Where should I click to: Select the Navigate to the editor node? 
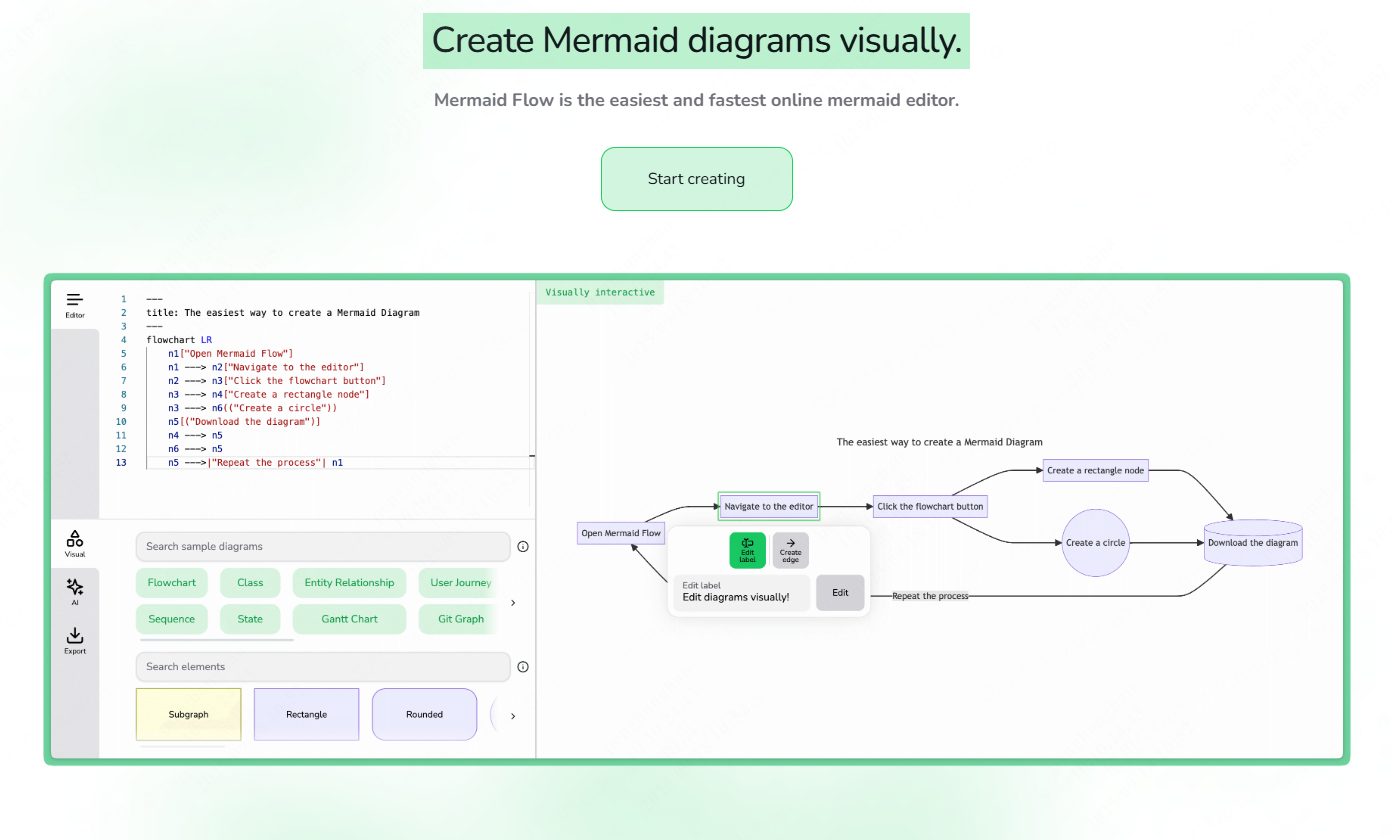[x=769, y=506]
